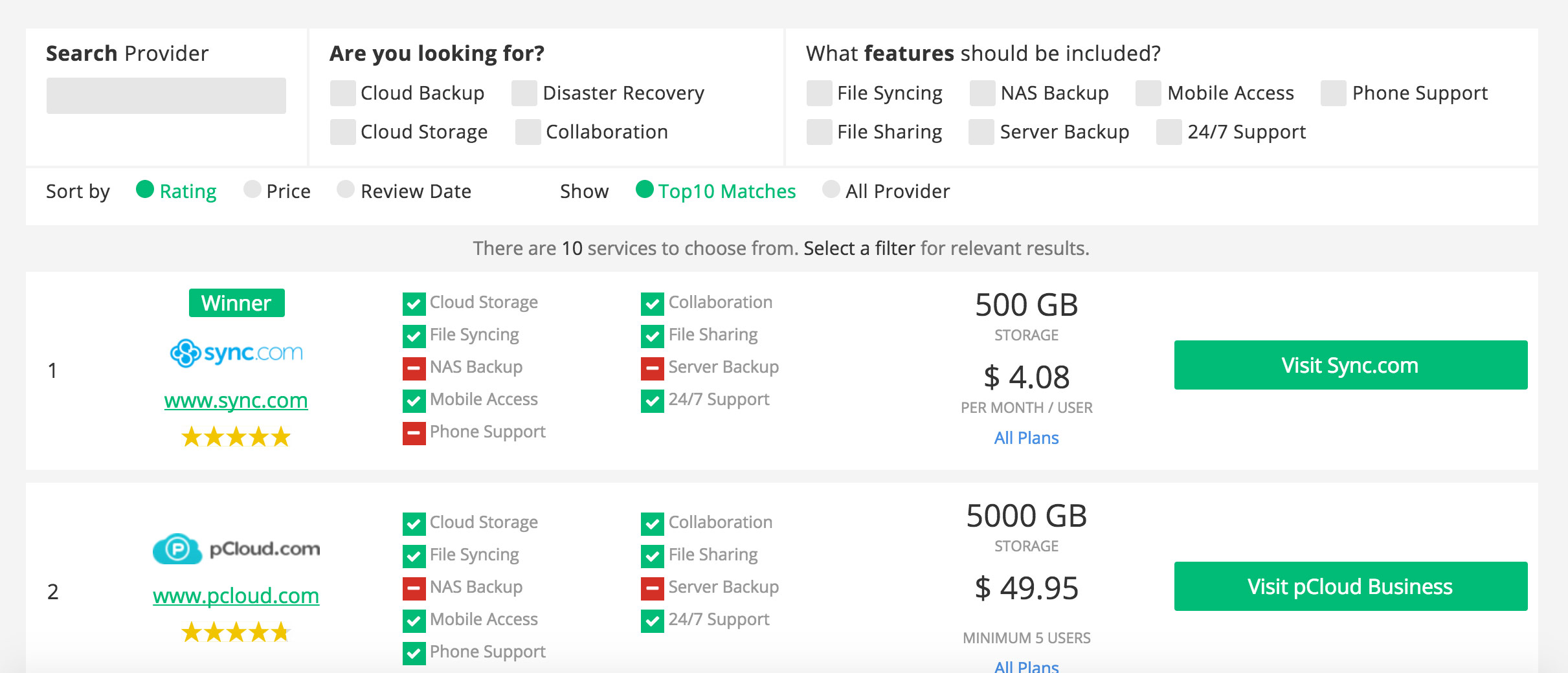Image resolution: width=1568 pixels, height=673 pixels.
Task: Enable the Mobile Access feature filter
Action: pos(1148,93)
